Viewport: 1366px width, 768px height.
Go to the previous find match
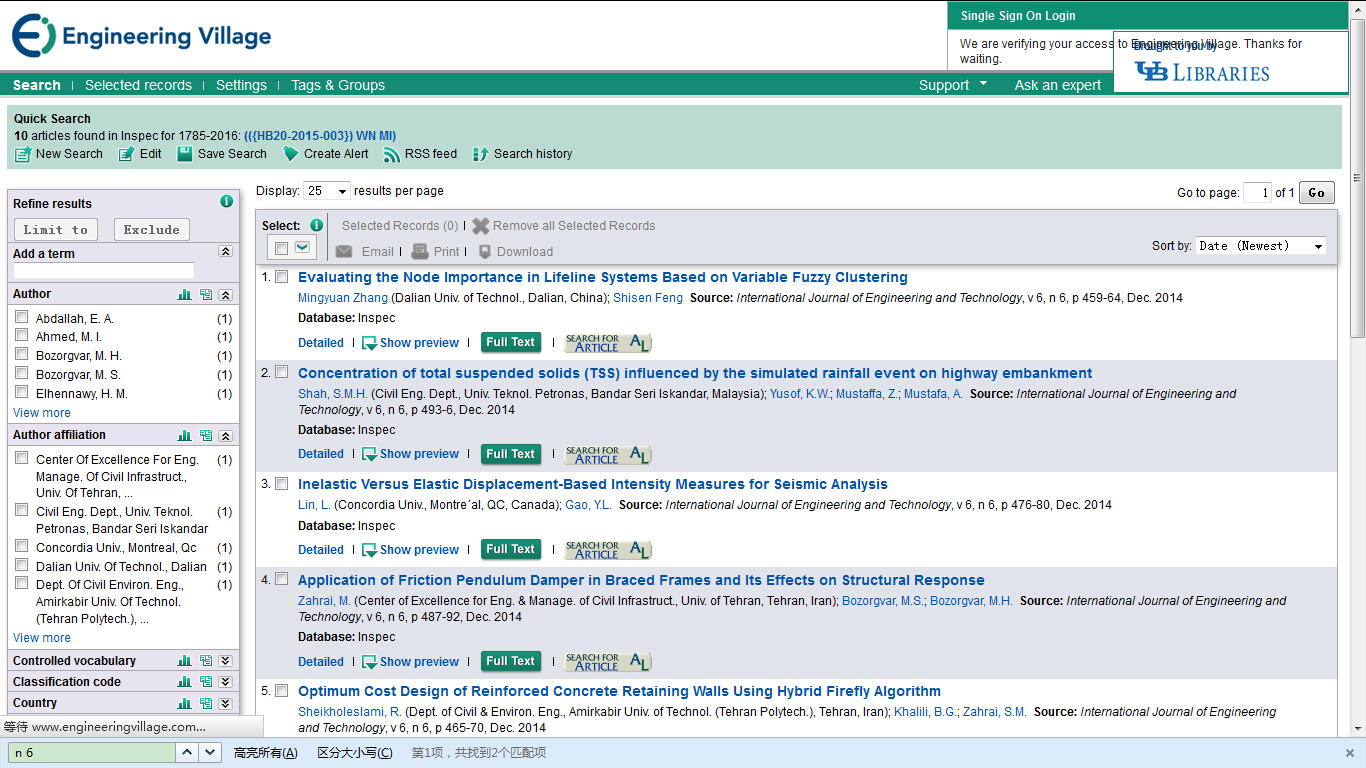coord(188,752)
